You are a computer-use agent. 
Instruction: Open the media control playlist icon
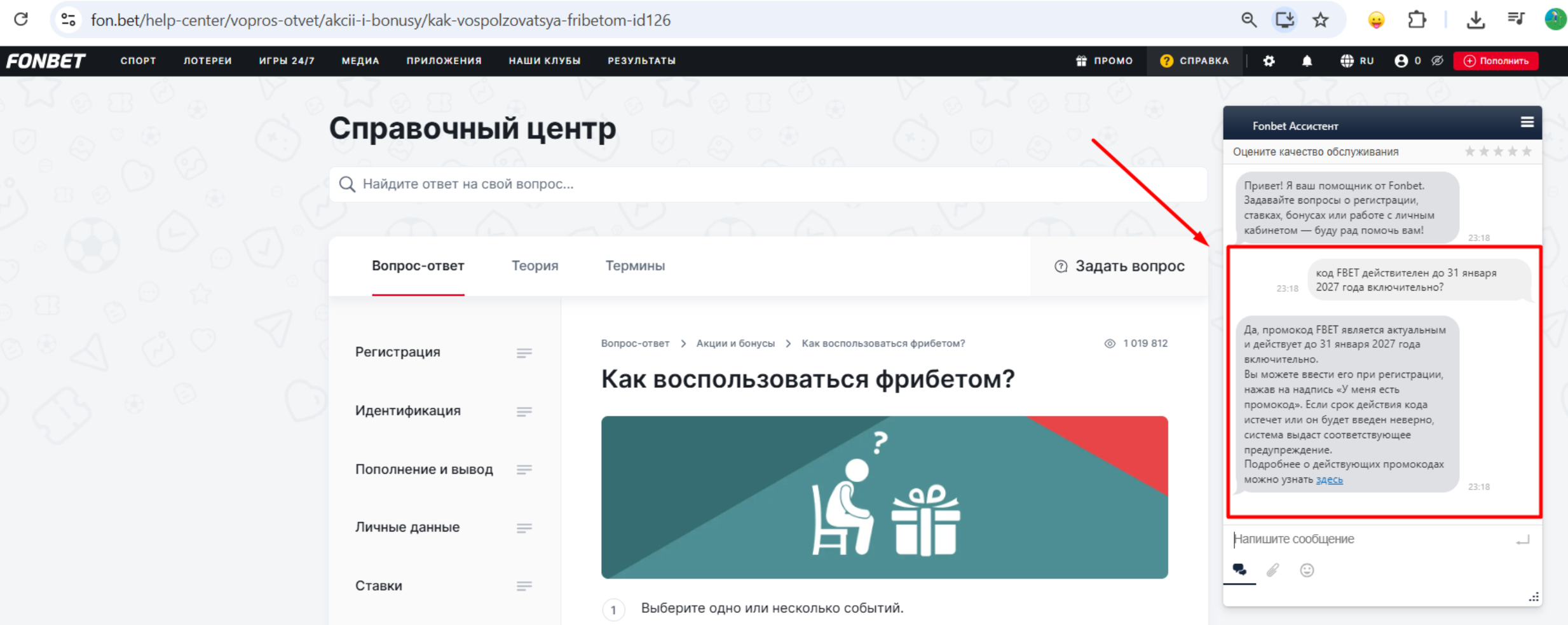(x=1516, y=20)
